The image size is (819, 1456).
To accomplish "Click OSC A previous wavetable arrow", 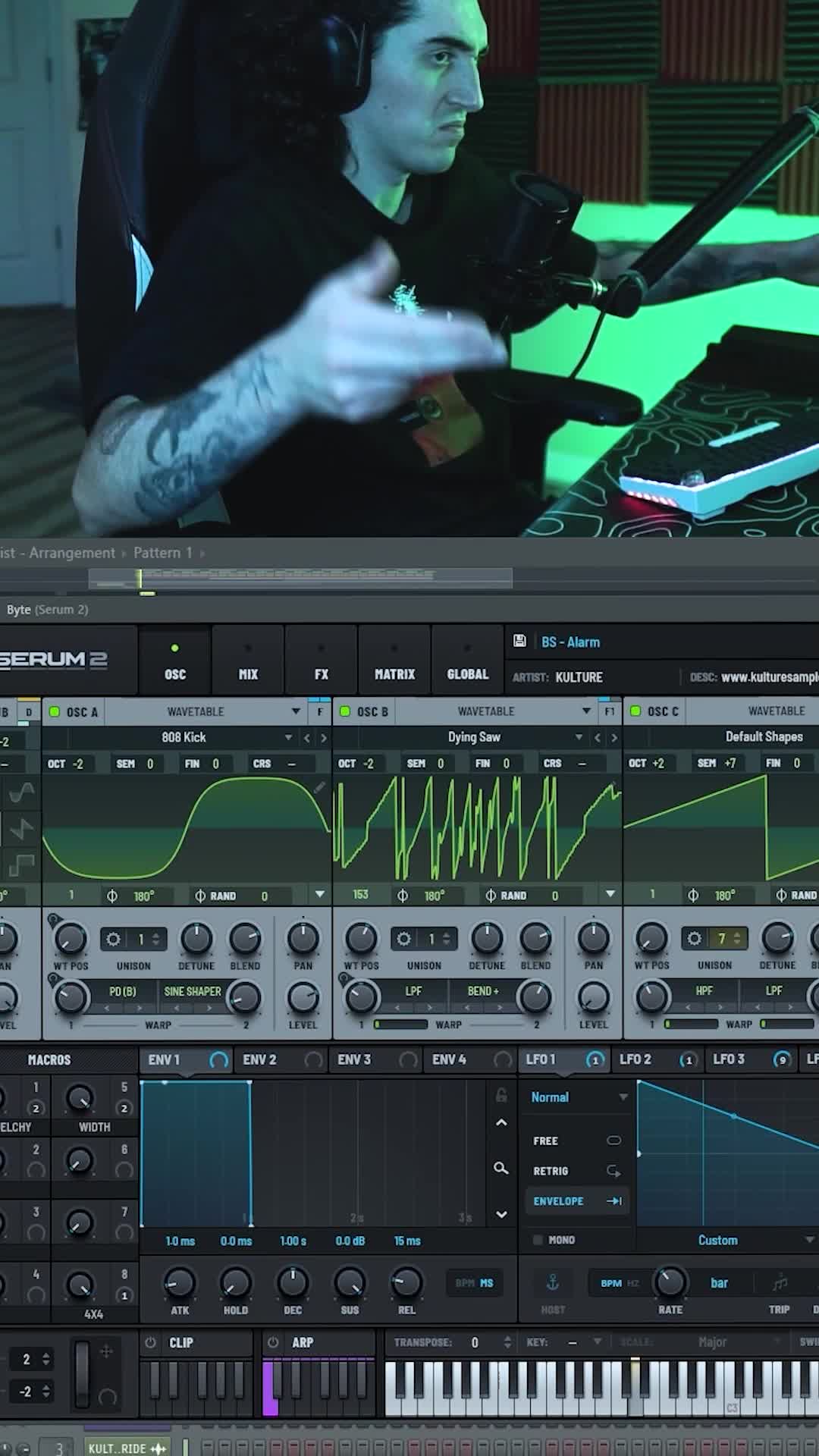I will coord(307,737).
